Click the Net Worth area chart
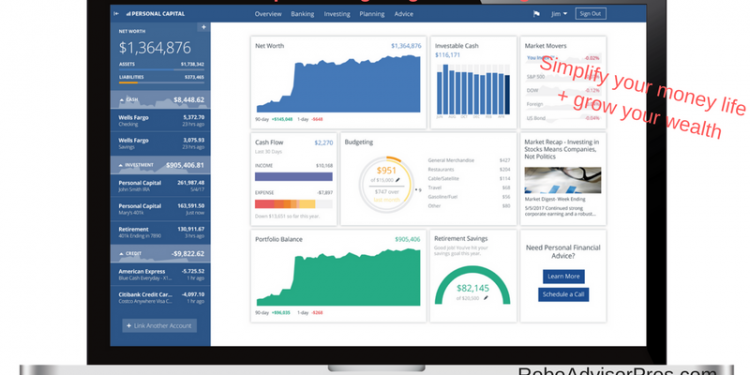The image size is (750, 375). (x=339, y=84)
